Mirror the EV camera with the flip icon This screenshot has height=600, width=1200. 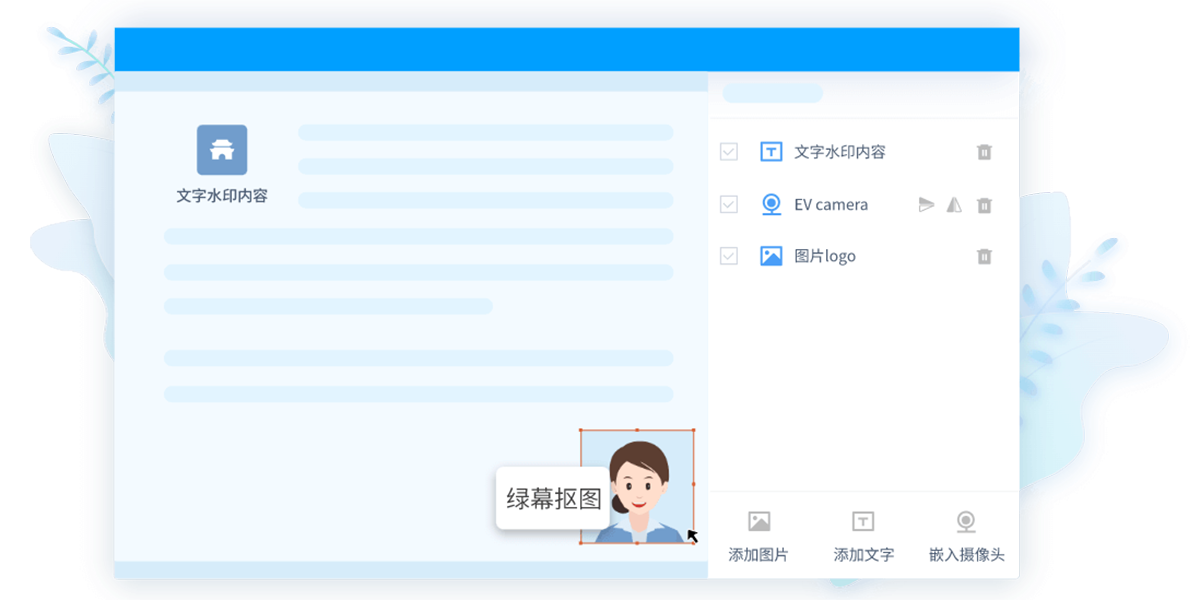pos(954,204)
